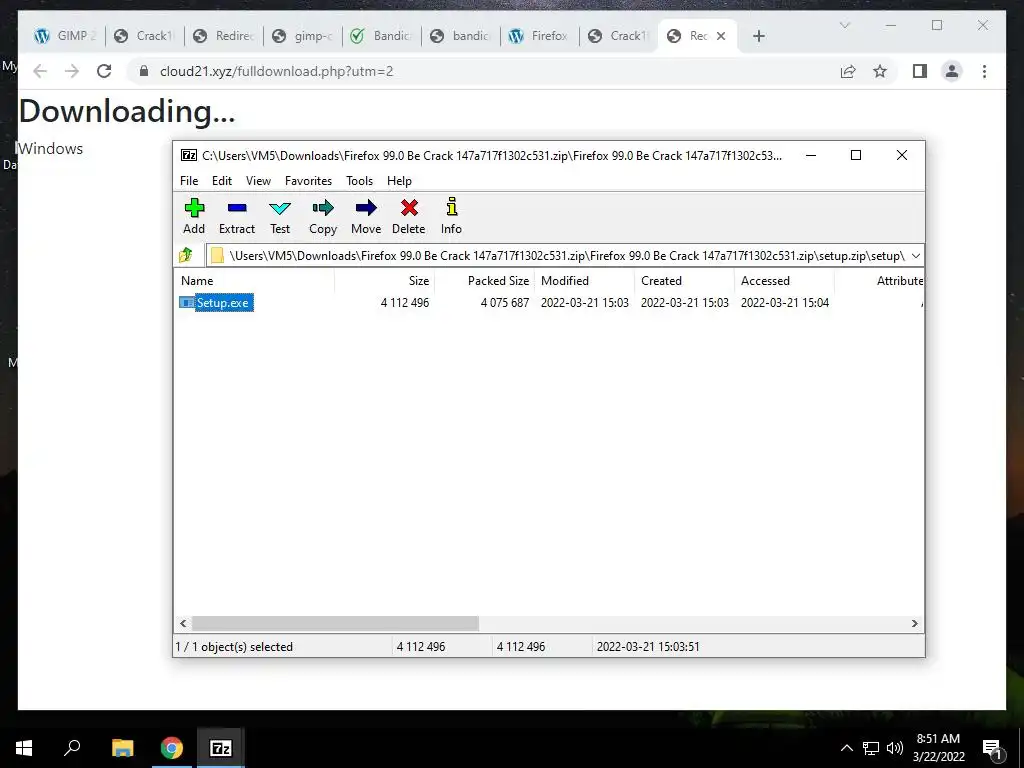Open a new Chrome tab

tap(759, 36)
